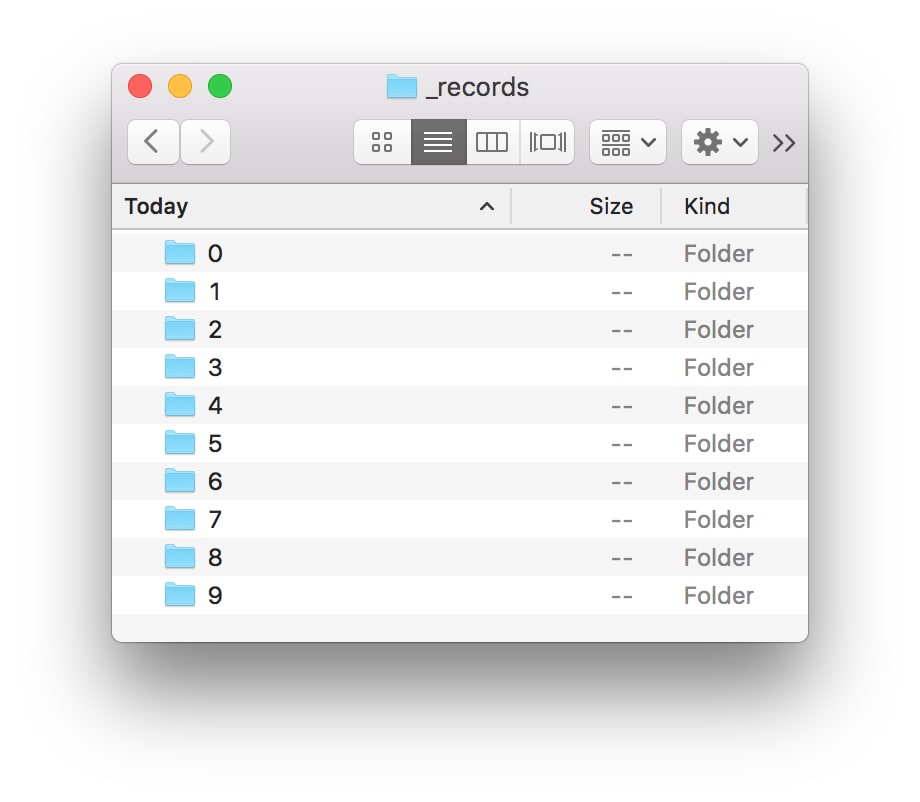Zoom the window with green button

click(x=220, y=86)
